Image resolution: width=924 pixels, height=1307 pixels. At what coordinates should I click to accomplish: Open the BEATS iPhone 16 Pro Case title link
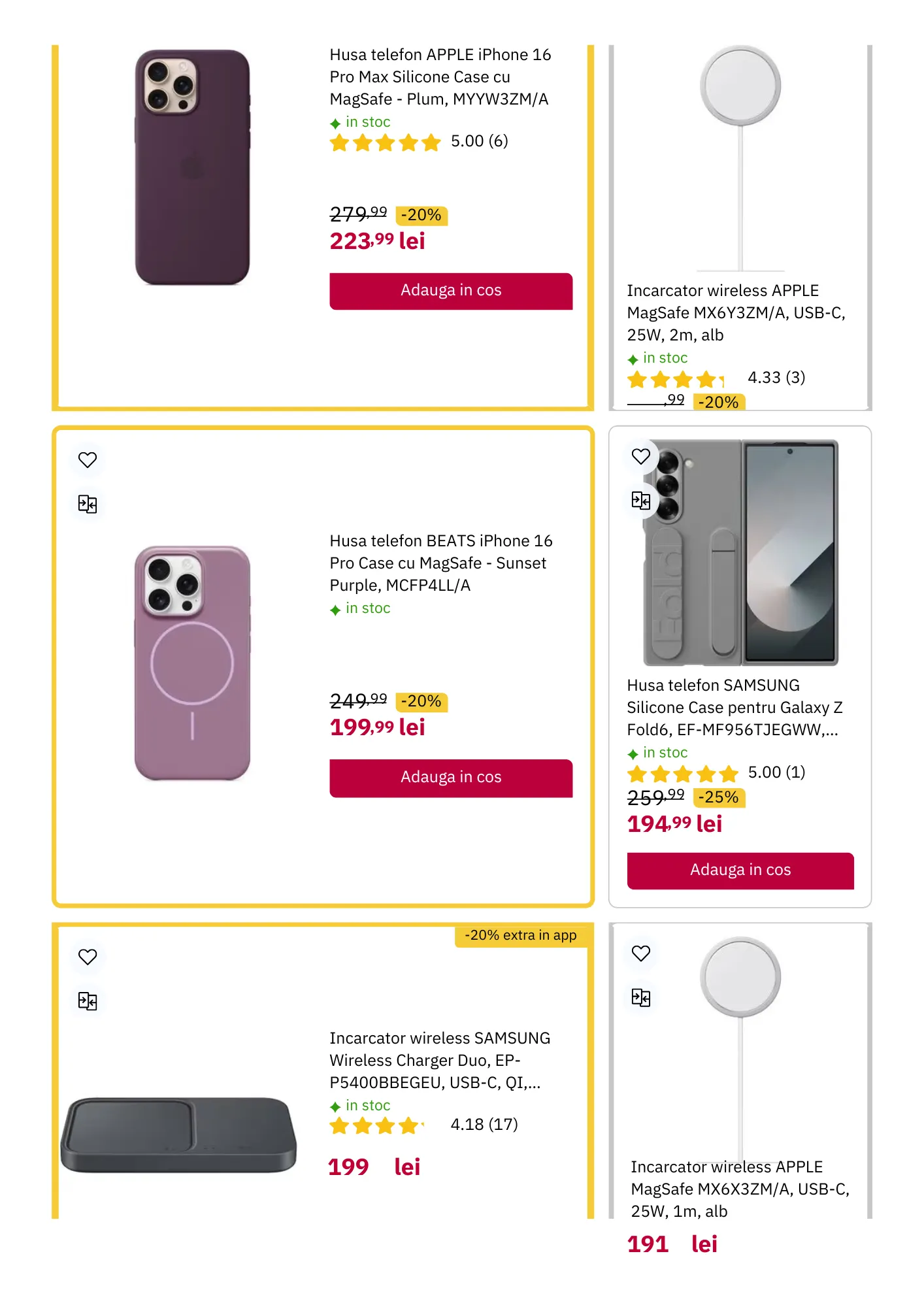(440, 563)
